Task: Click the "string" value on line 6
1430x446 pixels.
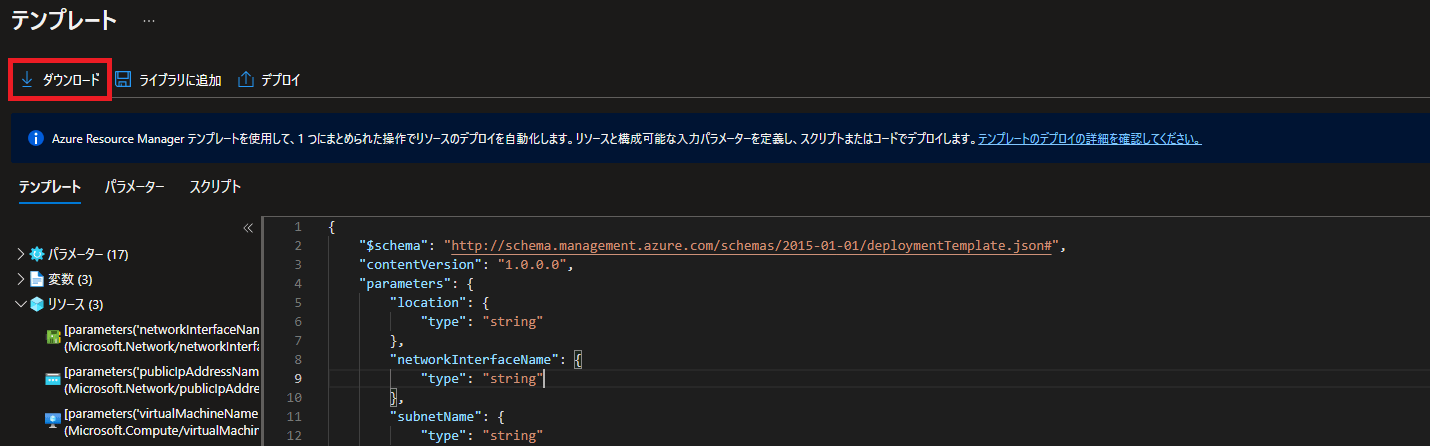Action: (x=512, y=322)
